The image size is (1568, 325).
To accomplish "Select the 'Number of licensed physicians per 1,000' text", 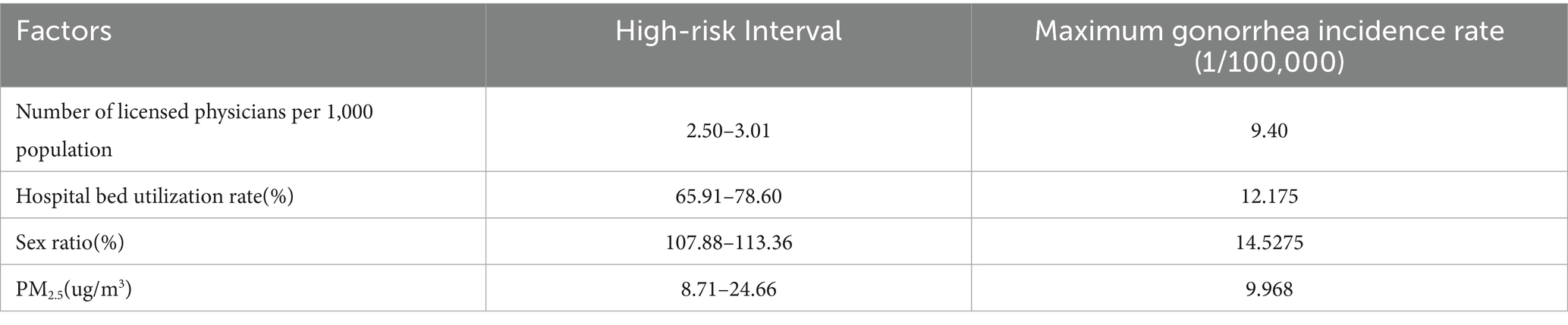I will tap(194, 112).
